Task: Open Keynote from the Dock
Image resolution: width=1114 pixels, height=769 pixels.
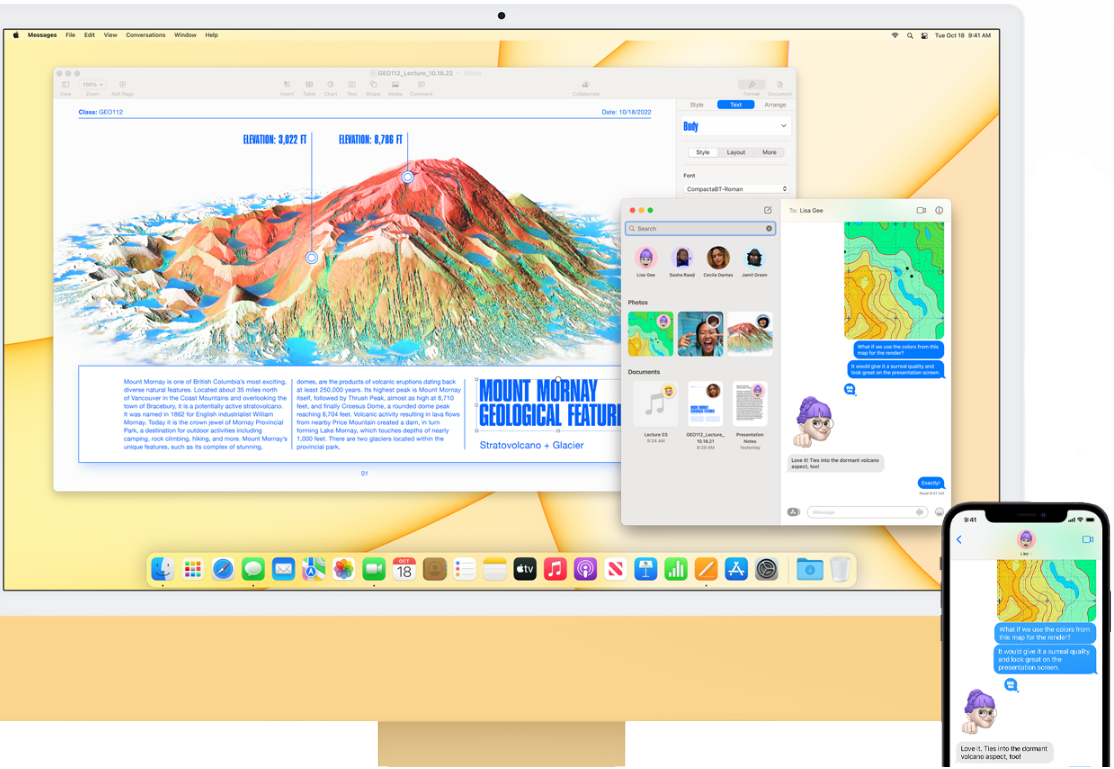Action: coord(646,569)
